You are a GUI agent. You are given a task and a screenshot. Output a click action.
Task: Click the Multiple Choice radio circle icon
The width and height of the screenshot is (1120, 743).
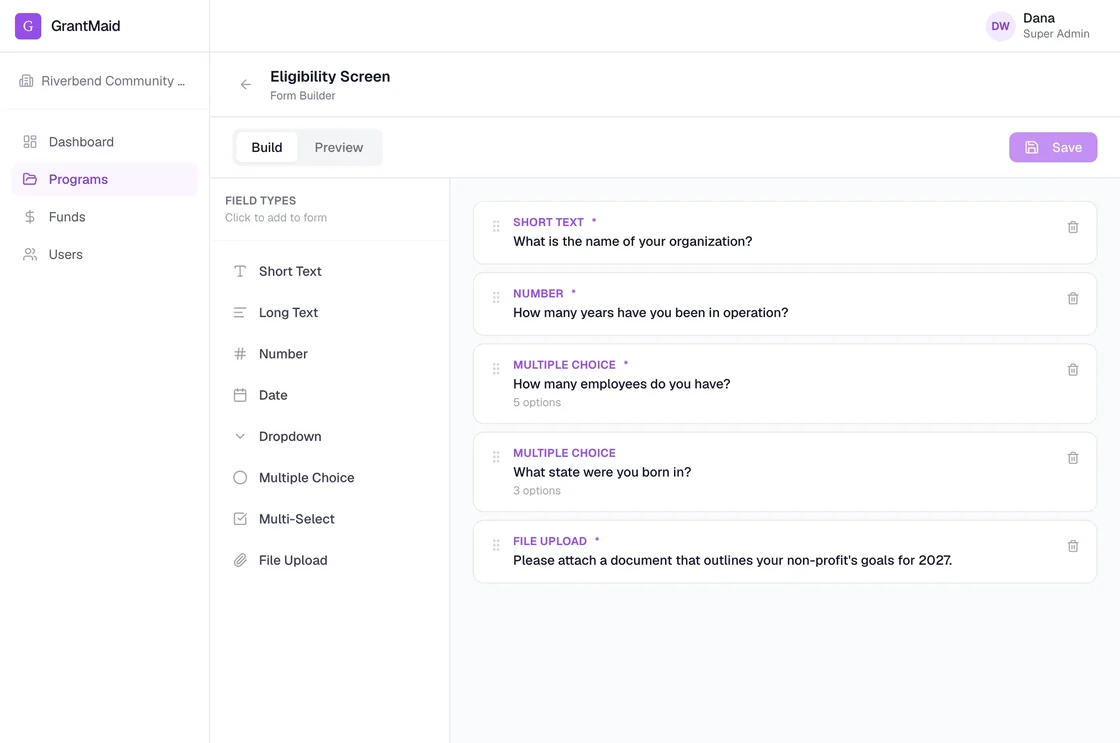(x=240, y=478)
